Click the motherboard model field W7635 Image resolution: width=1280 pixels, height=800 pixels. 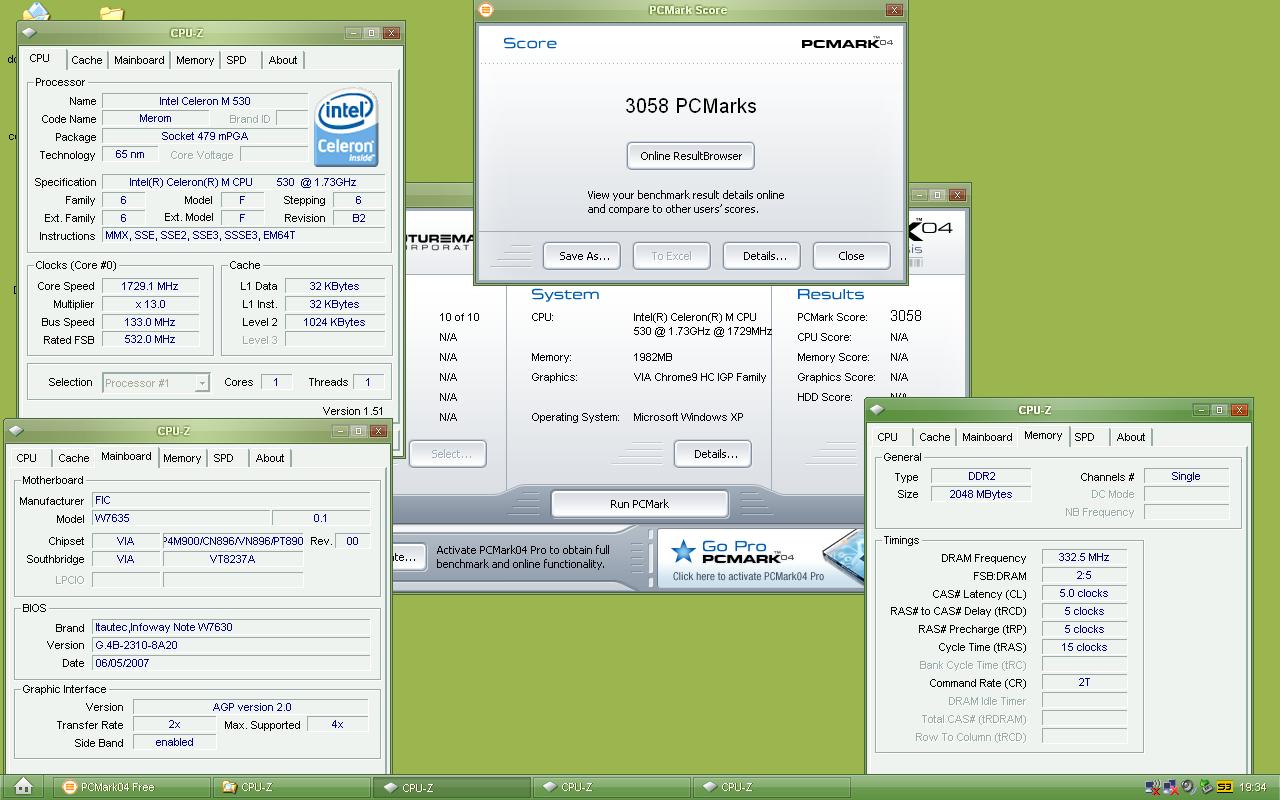point(180,519)
